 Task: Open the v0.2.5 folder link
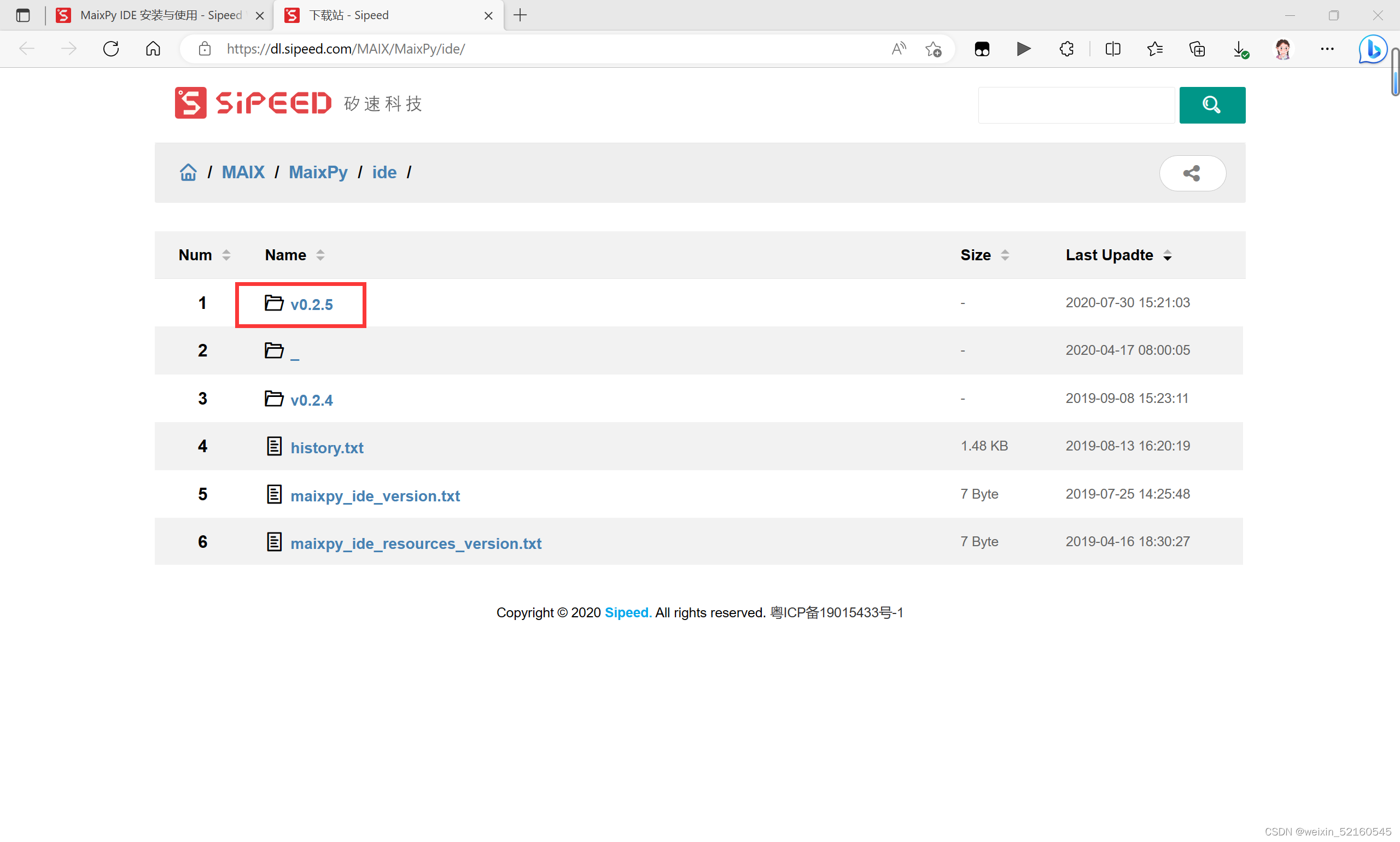coord(311,305)
